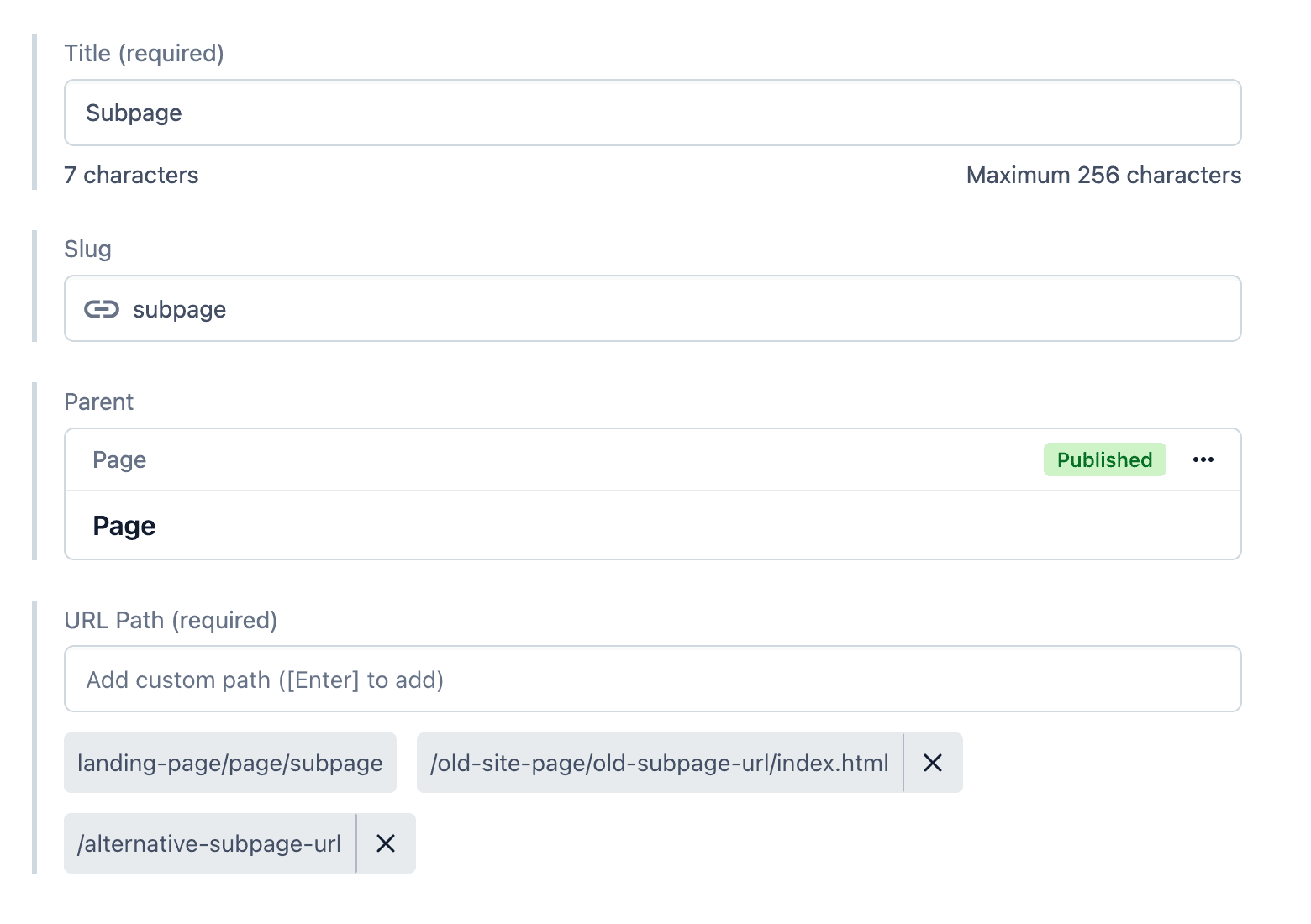Click the "Add custom path" input field

(652, 679)
